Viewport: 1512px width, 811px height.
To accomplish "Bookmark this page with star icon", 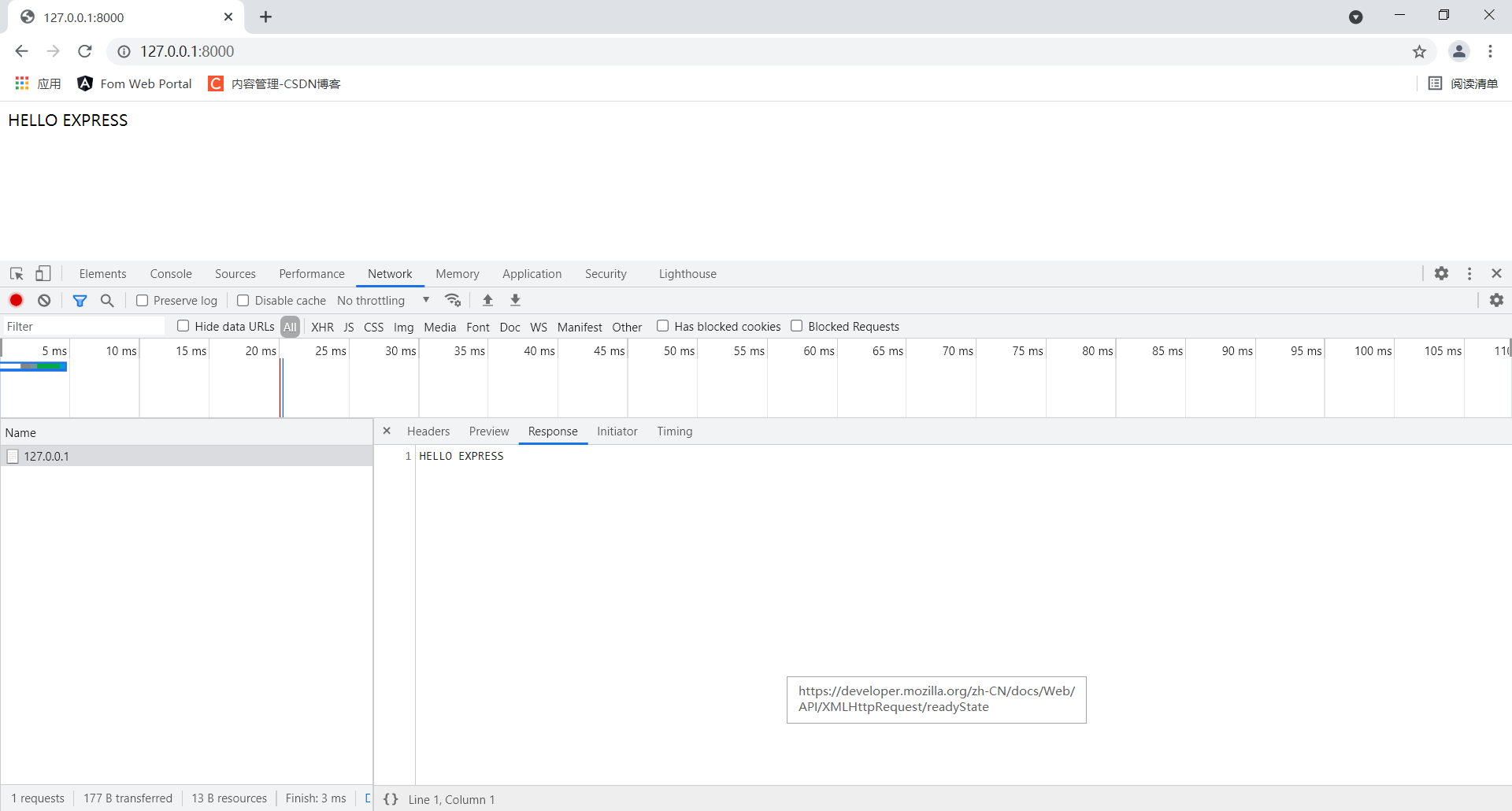I will 1419,51.
